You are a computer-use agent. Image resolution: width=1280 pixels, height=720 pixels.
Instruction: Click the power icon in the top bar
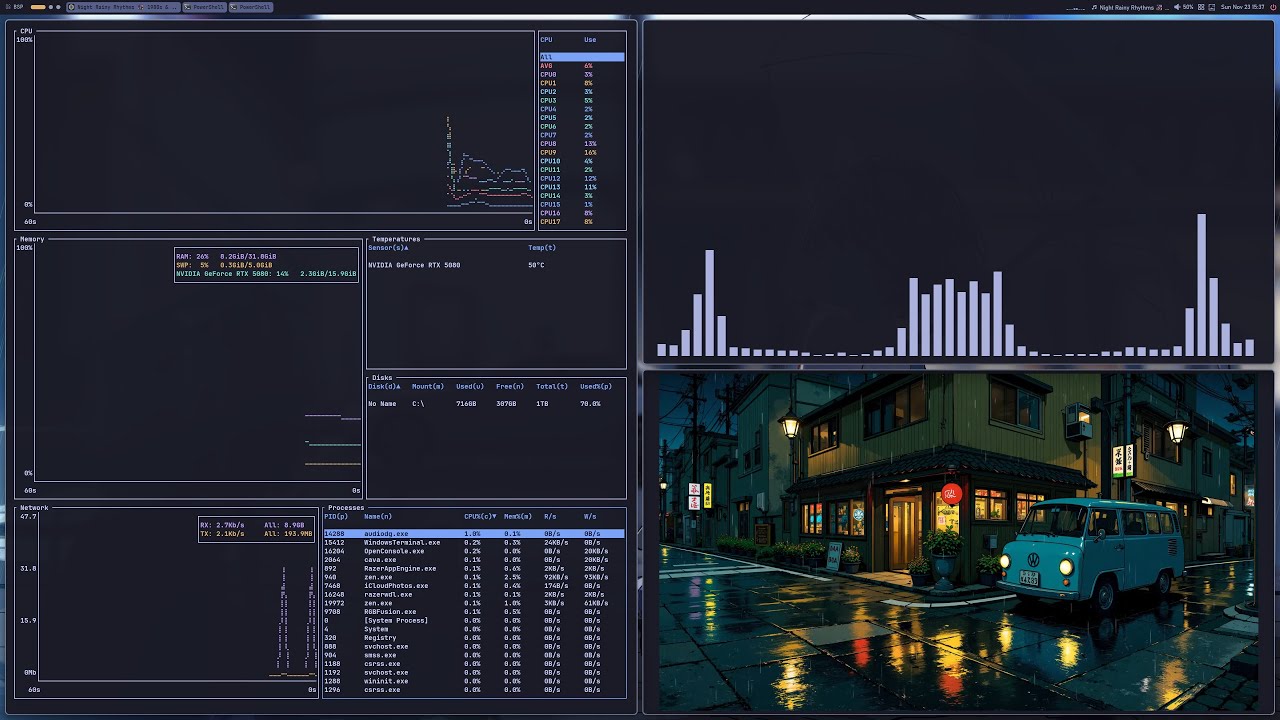coord(1273,7)
